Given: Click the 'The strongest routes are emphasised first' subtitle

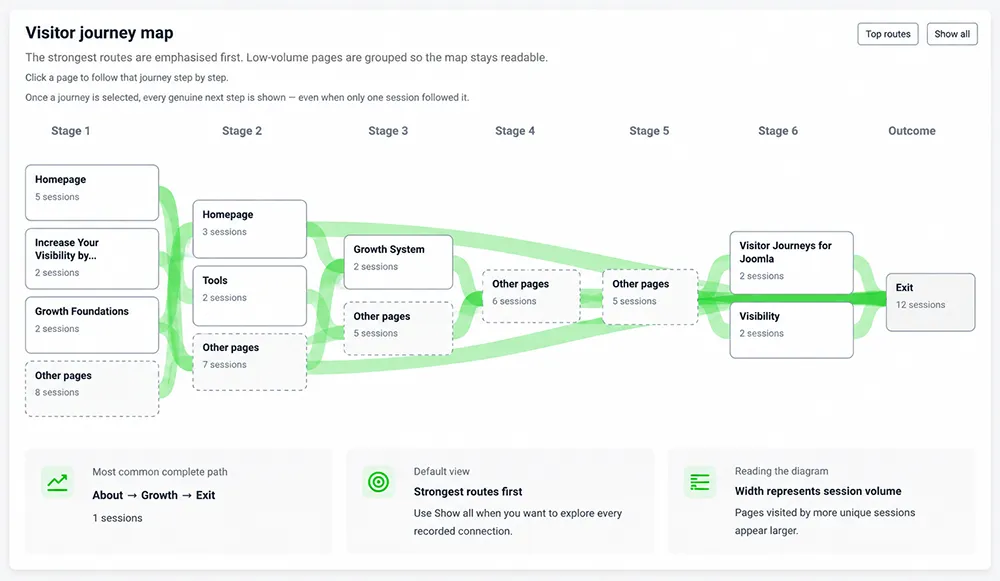Looking at the screenshot, I should tap(286, 57).
